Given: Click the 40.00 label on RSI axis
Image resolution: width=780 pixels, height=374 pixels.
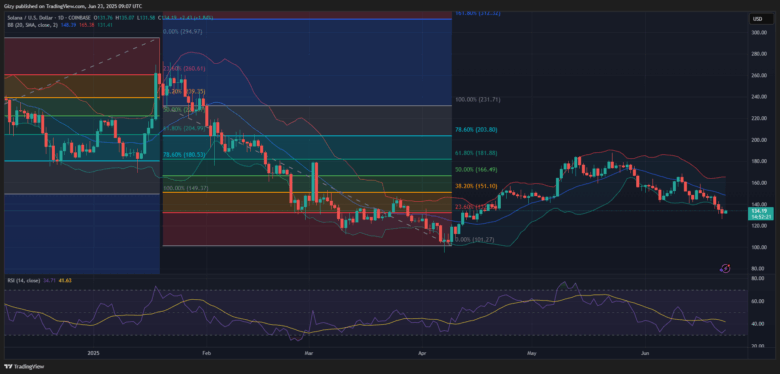Looking at the screenshot, I should click(x=757, y=324).
